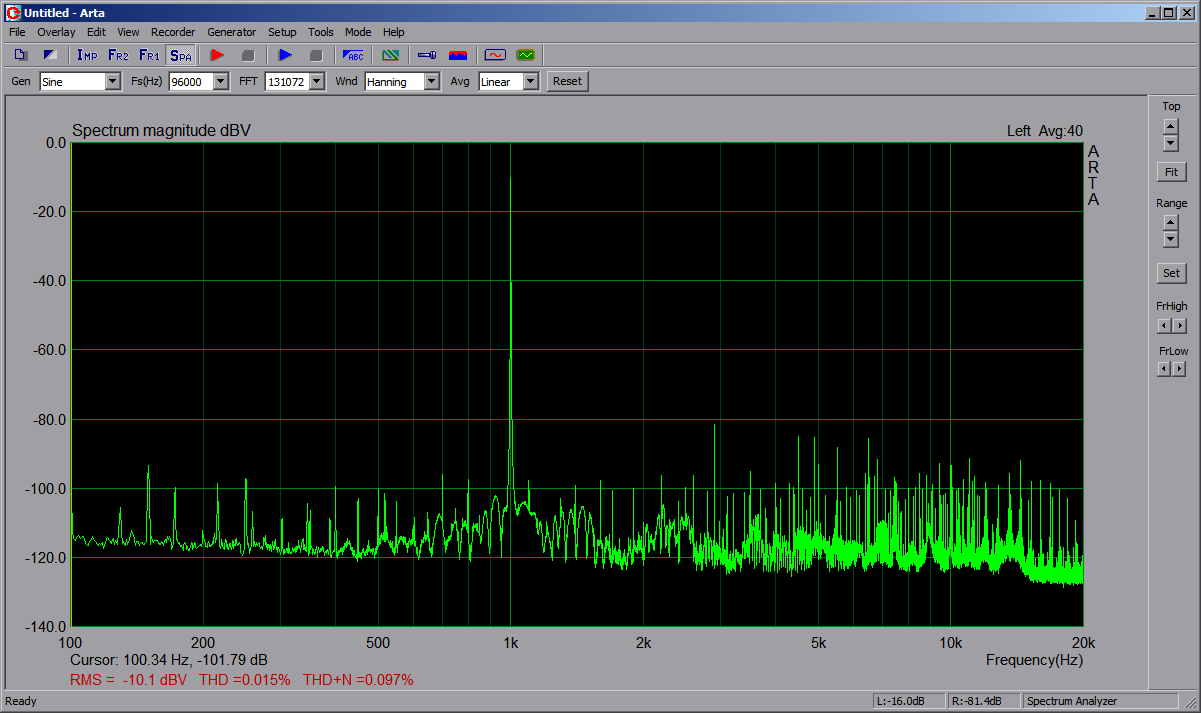Toggle the Spa spectrum analyzer mode
Viewport: 1201px width, 713px height.
point(180,55)
